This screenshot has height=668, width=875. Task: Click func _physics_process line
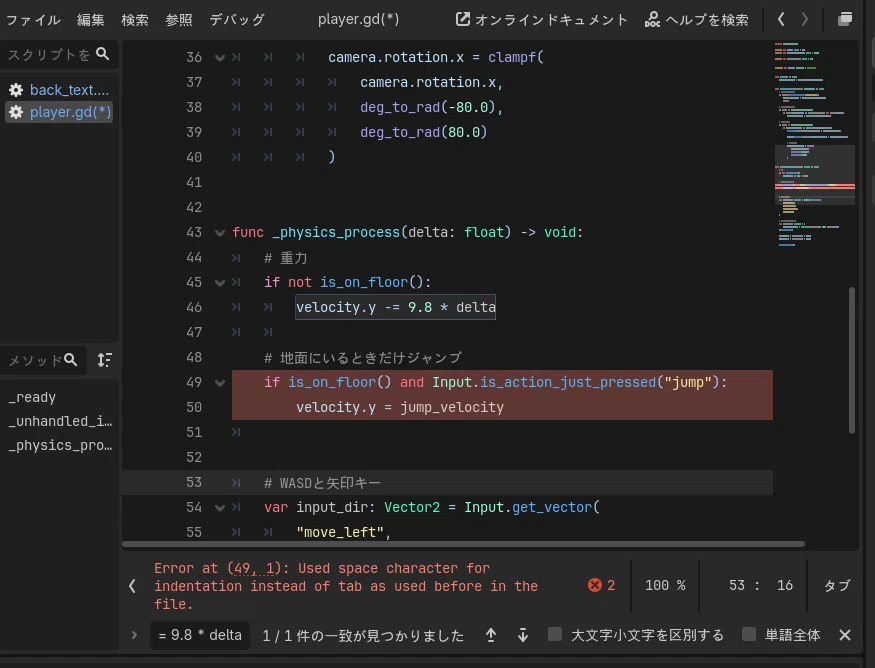pyautogui.click(x=407, y=233)
